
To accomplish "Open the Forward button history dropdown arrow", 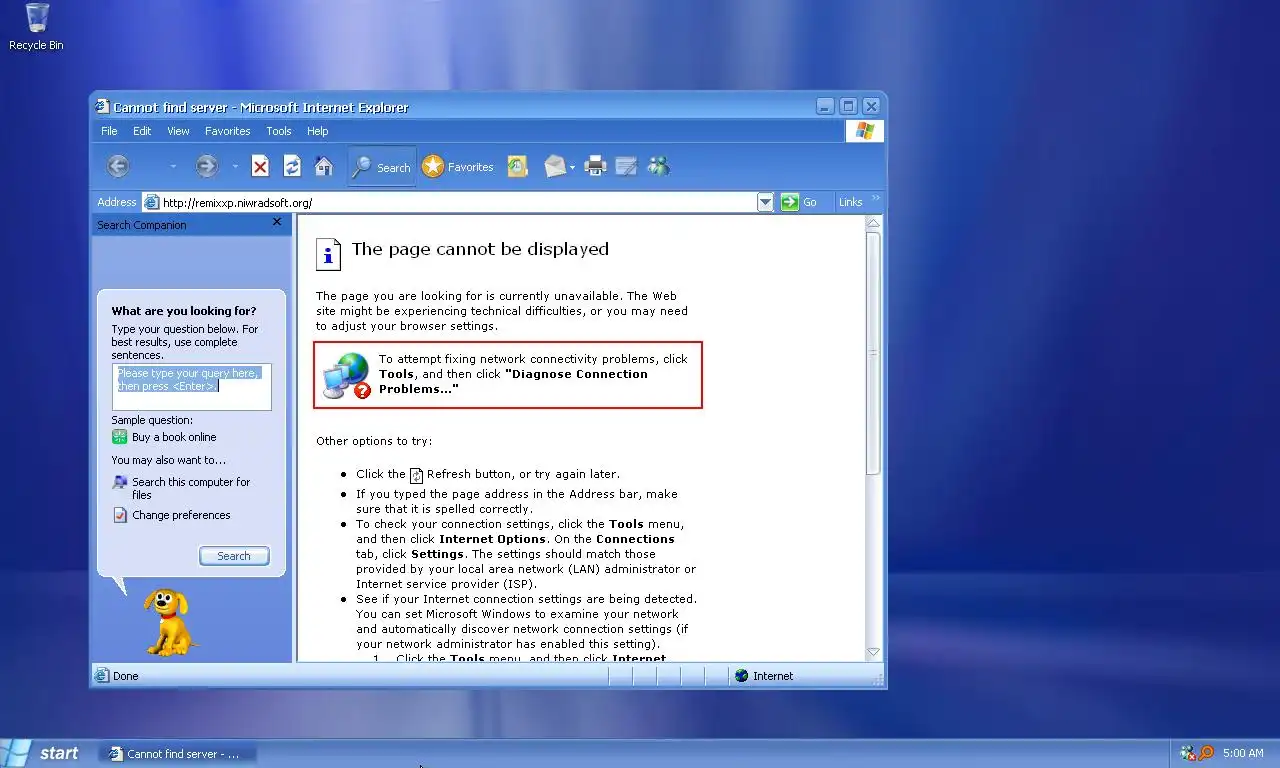I will (236, 167).
